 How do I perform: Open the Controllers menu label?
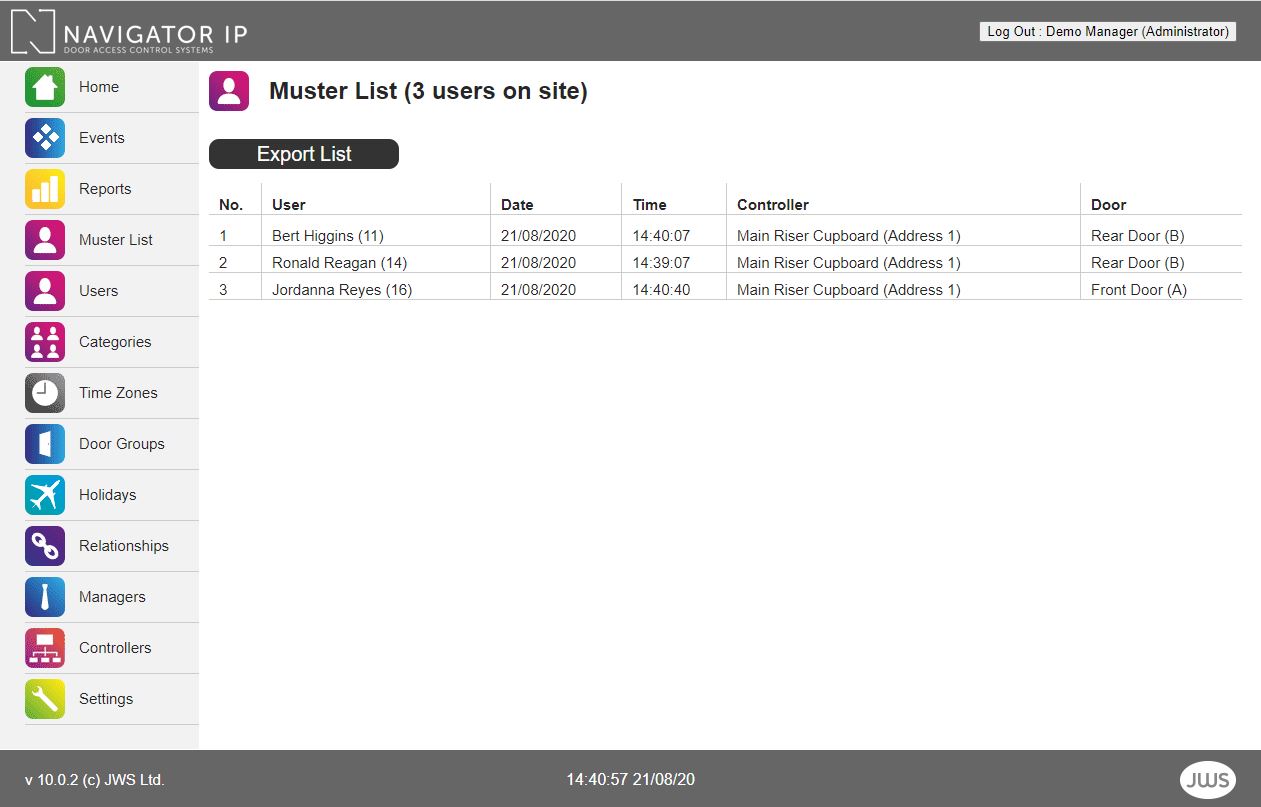[x=115, y=648]
